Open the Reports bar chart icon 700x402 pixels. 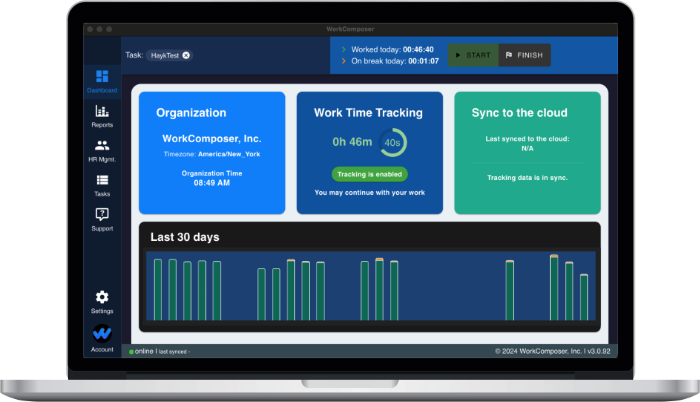(x=102, y=111)
